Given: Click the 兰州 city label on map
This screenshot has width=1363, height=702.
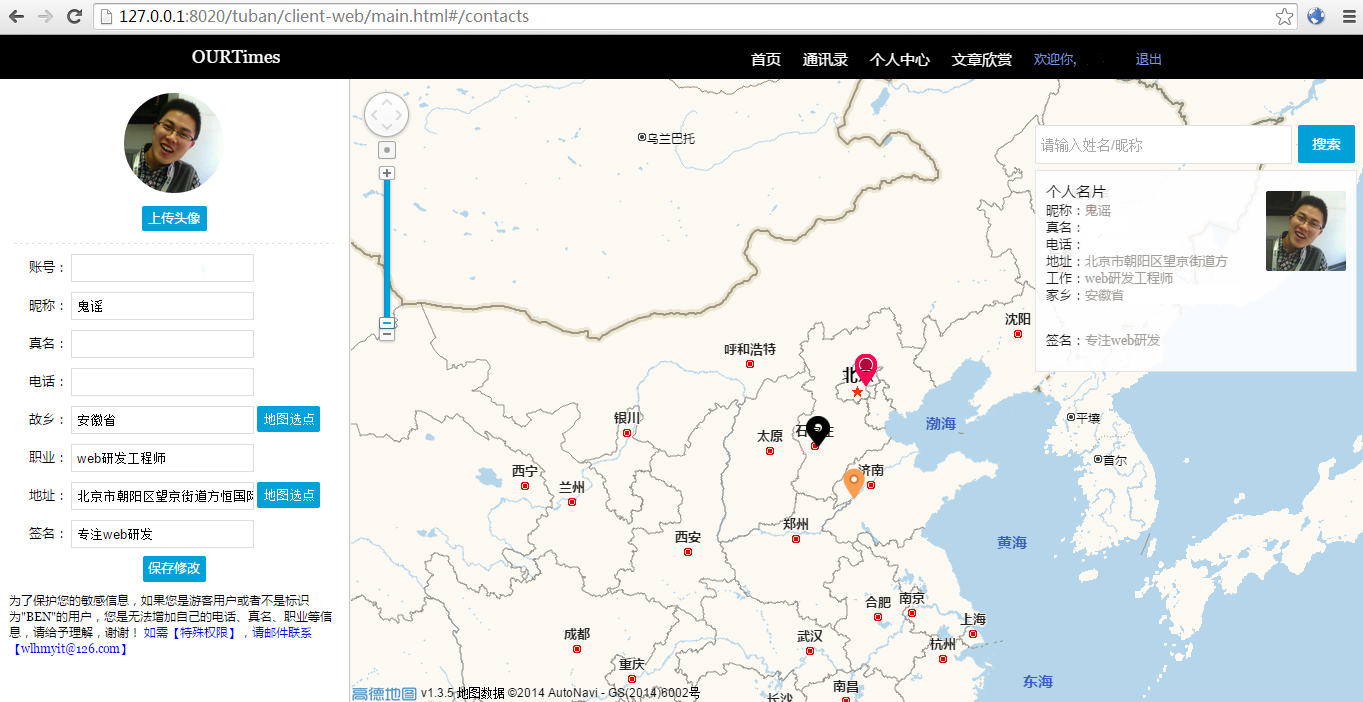Looking at the screenshot, I should (x=572, y=487).
